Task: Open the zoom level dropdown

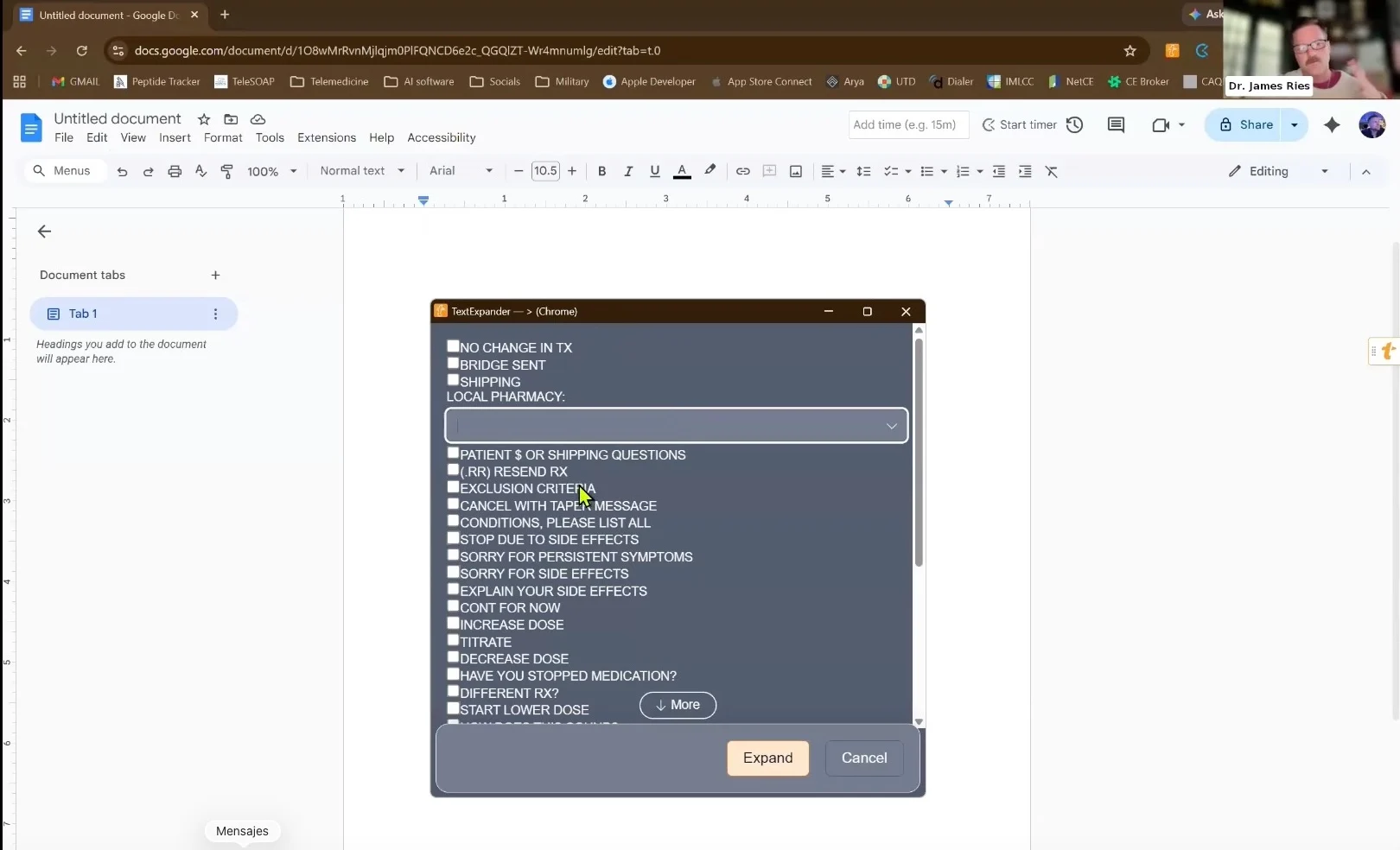Action: [272, 171]
